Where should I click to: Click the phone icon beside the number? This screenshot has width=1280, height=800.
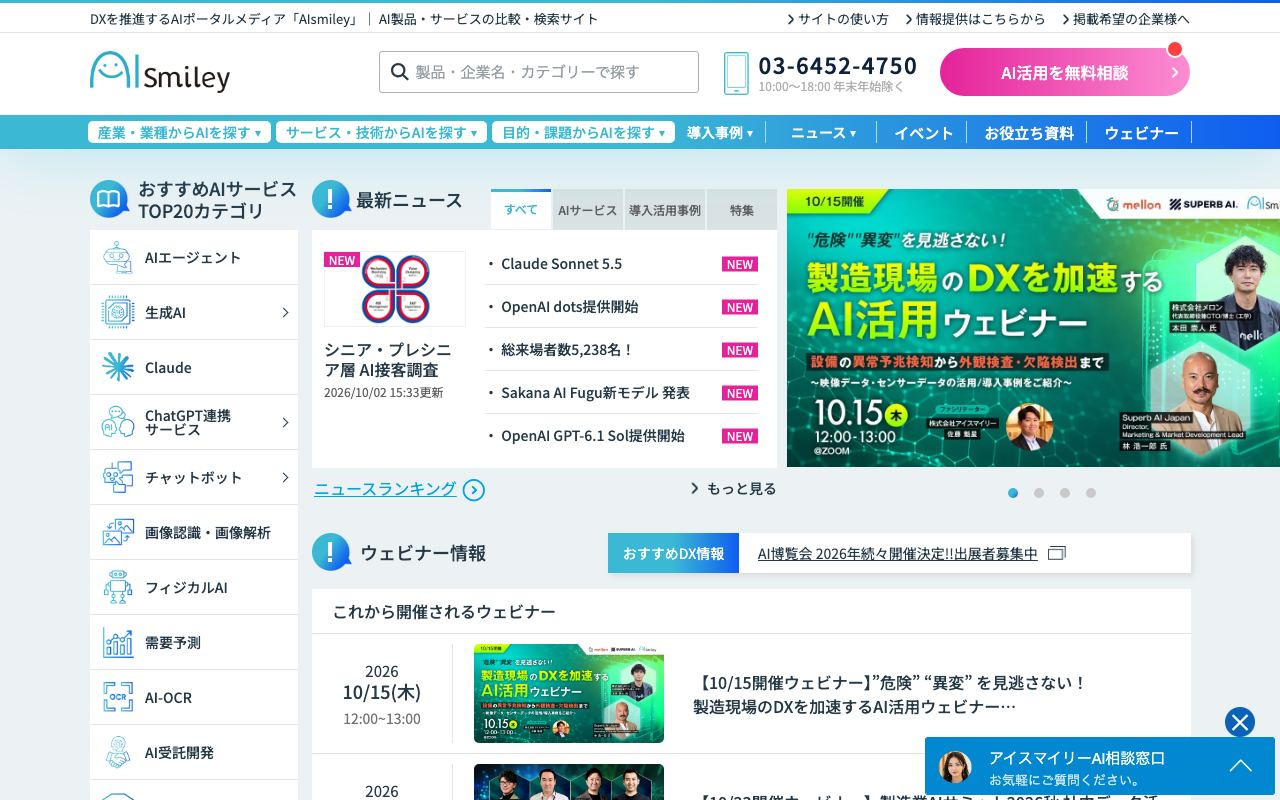click(x=736, y=73)
